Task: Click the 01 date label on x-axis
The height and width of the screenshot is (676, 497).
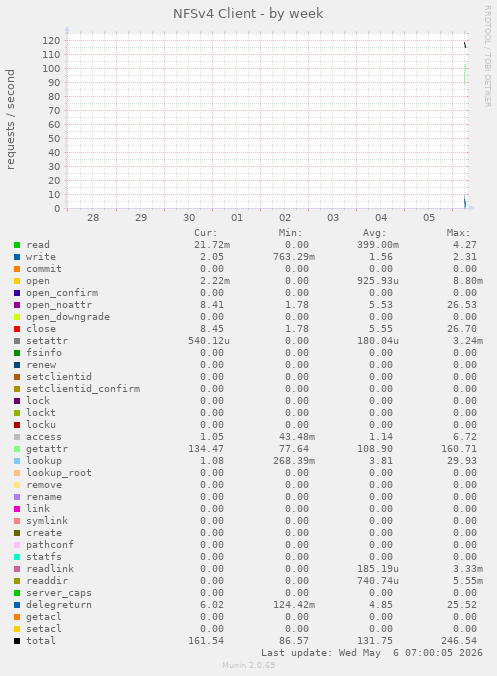Action: pos(237,218)
